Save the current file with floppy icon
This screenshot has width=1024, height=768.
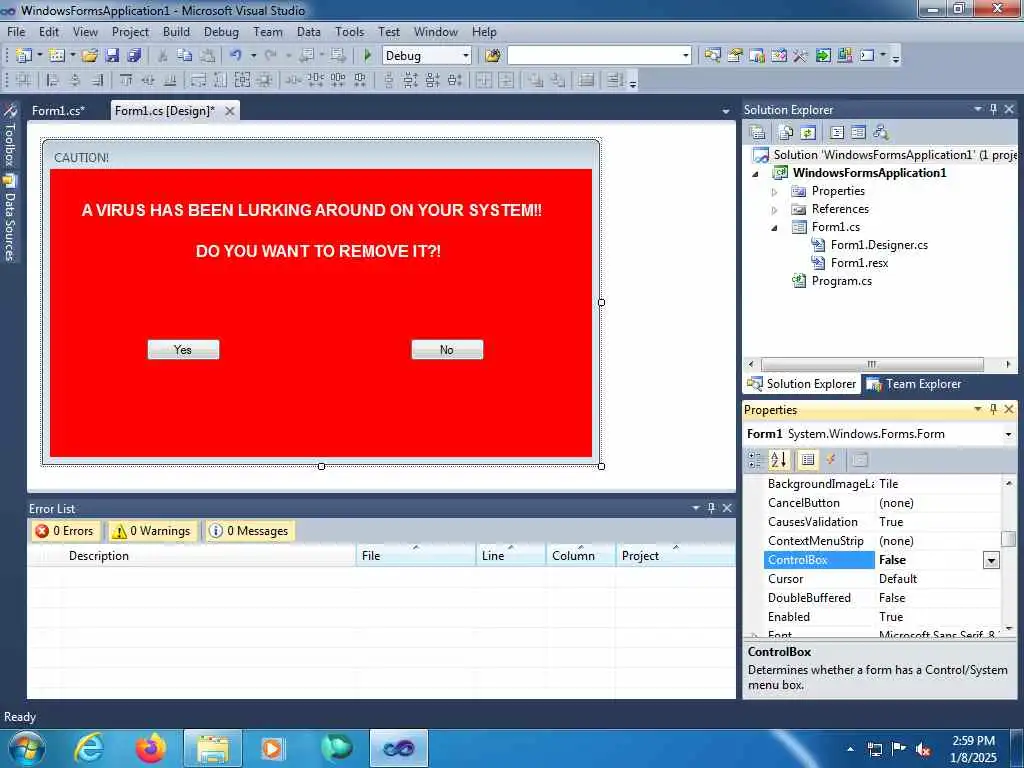tap(112, 56)
